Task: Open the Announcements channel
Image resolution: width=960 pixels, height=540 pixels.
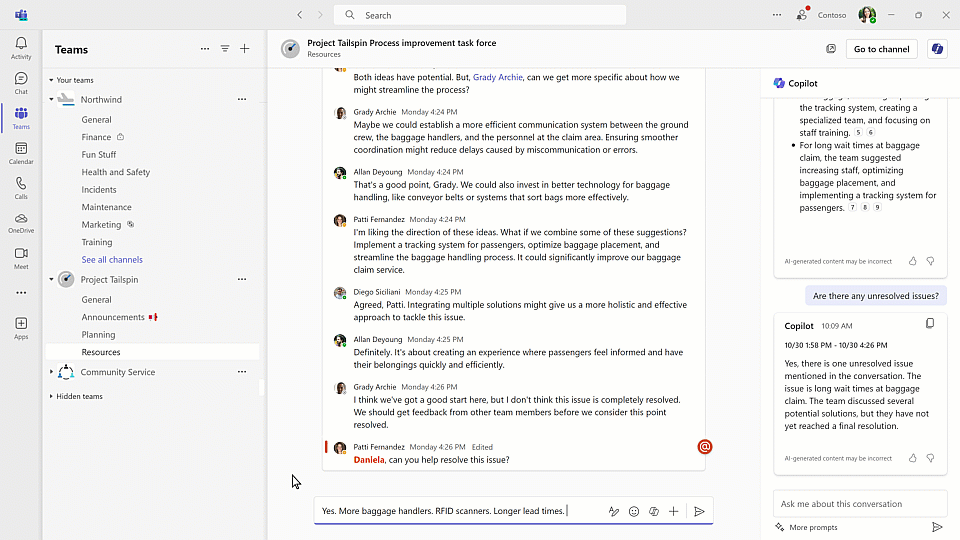Action: [x=113, y=317]
